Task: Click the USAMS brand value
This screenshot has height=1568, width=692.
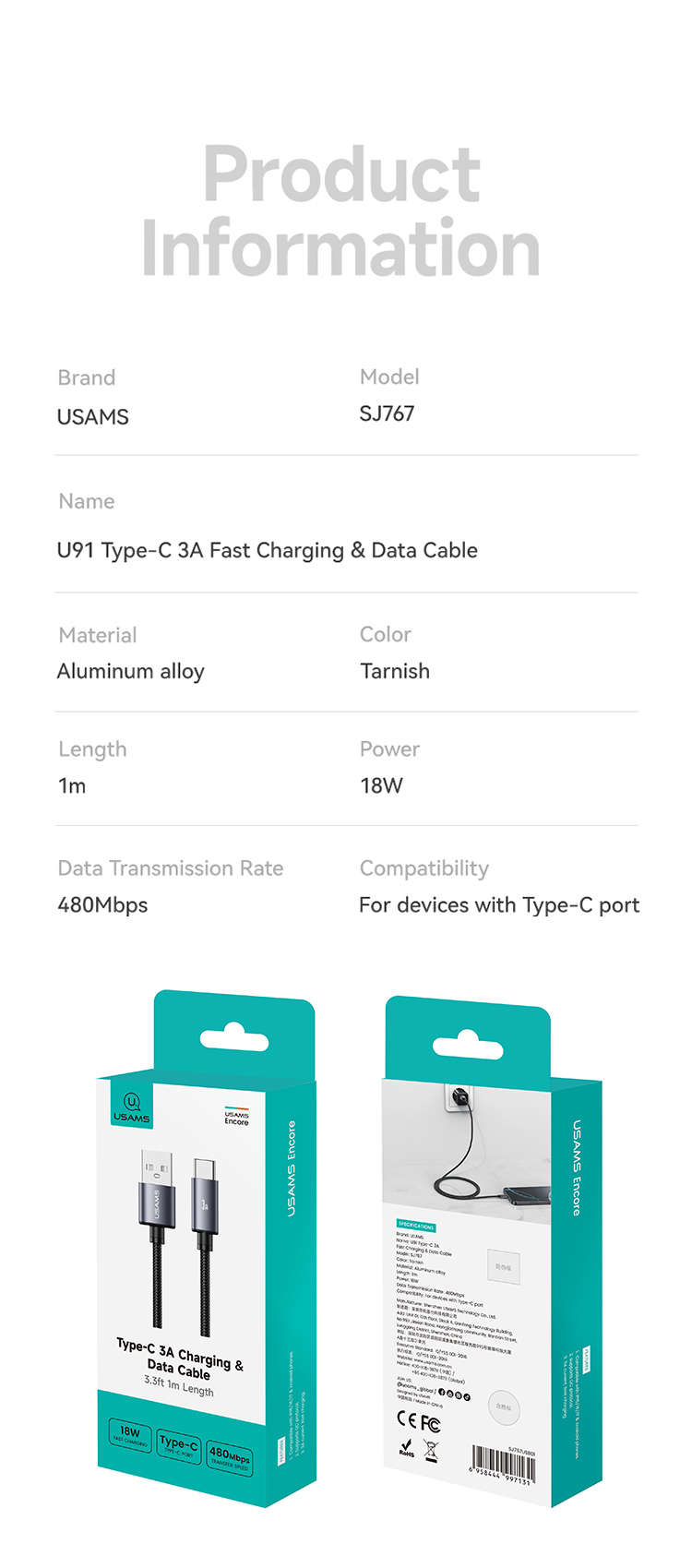Action: pos(93,417)
